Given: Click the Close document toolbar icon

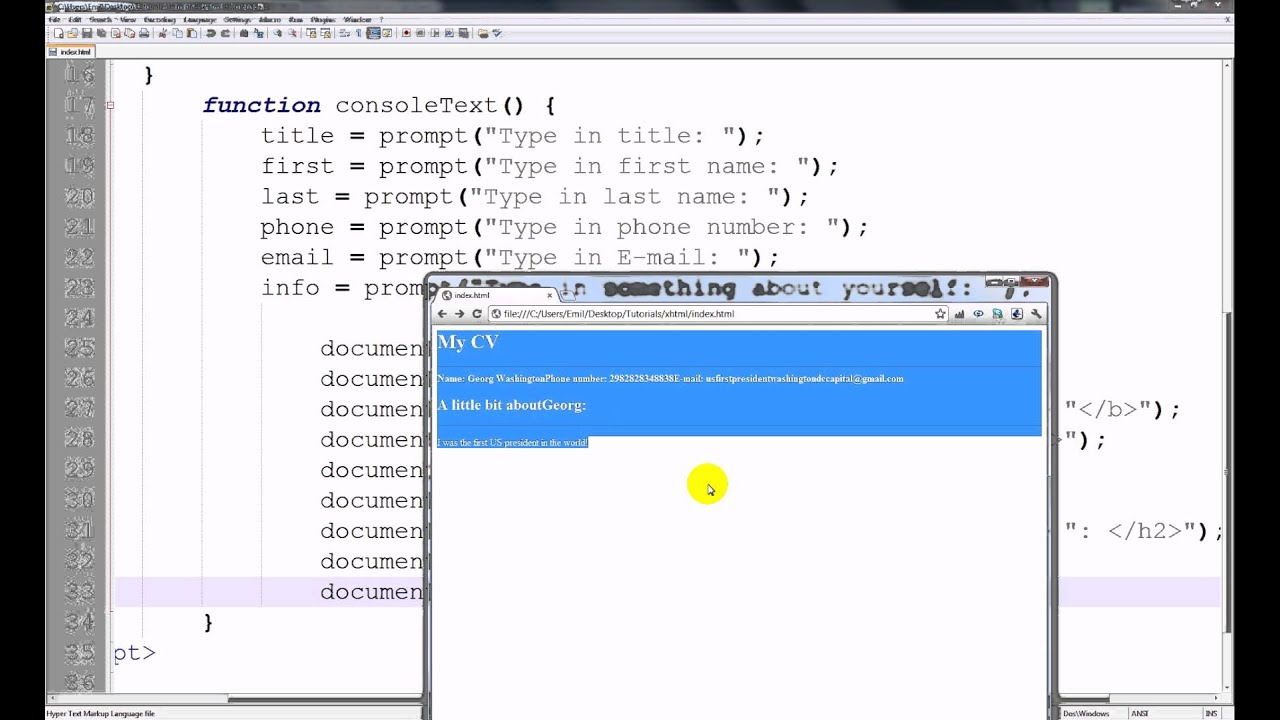Looking at the screenshot, I should (x=116, y=33).
